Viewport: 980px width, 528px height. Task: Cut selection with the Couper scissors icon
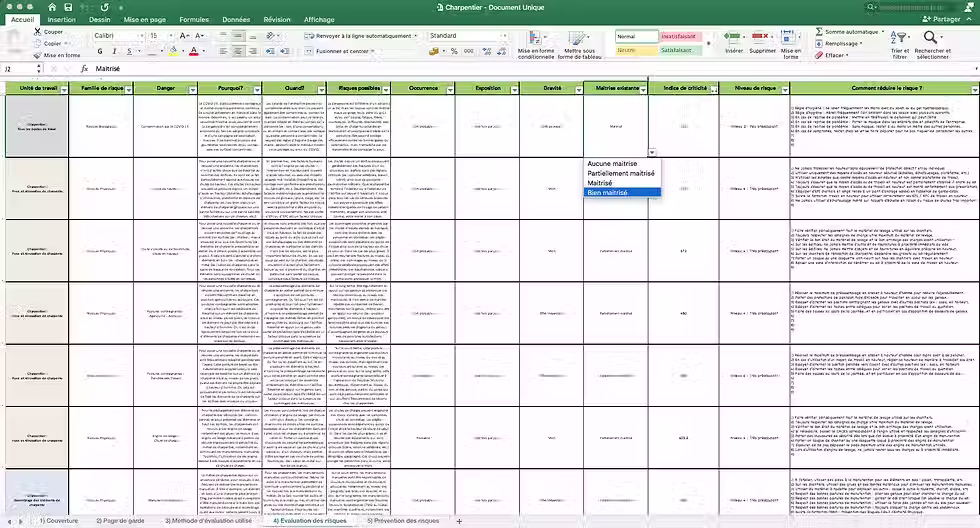click(x=38, y=31)
